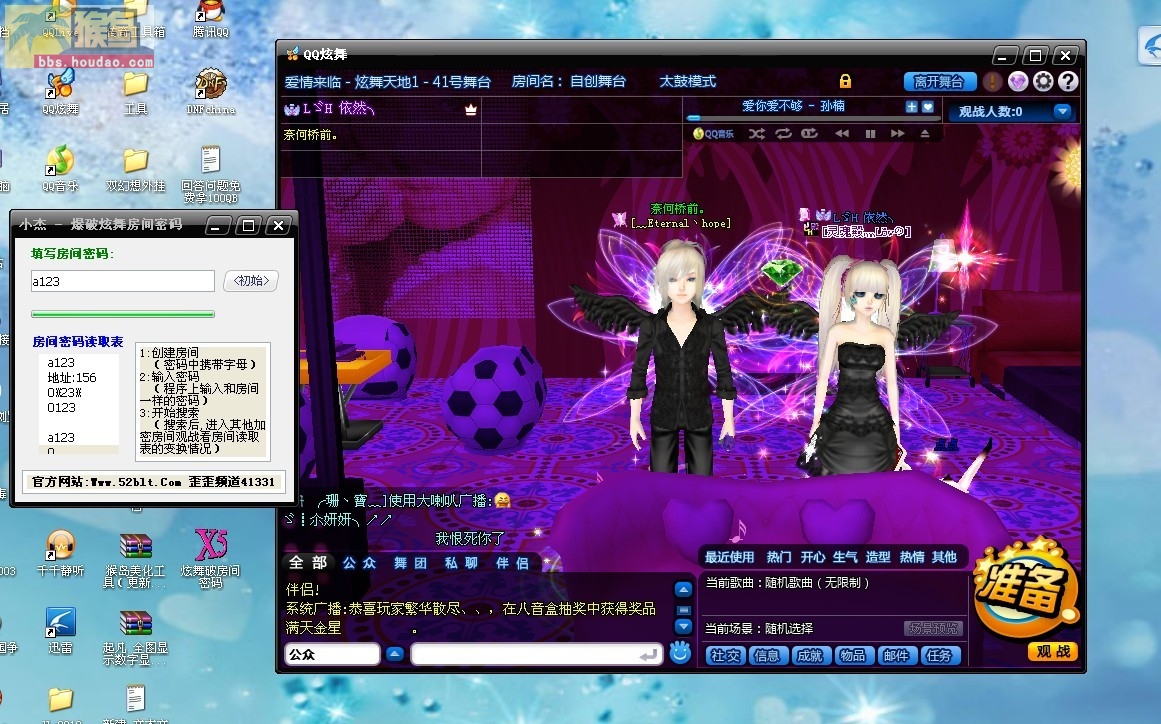
Task: Click the song progress bar for 爱你爱不够
Action: [x=812, y=118]
